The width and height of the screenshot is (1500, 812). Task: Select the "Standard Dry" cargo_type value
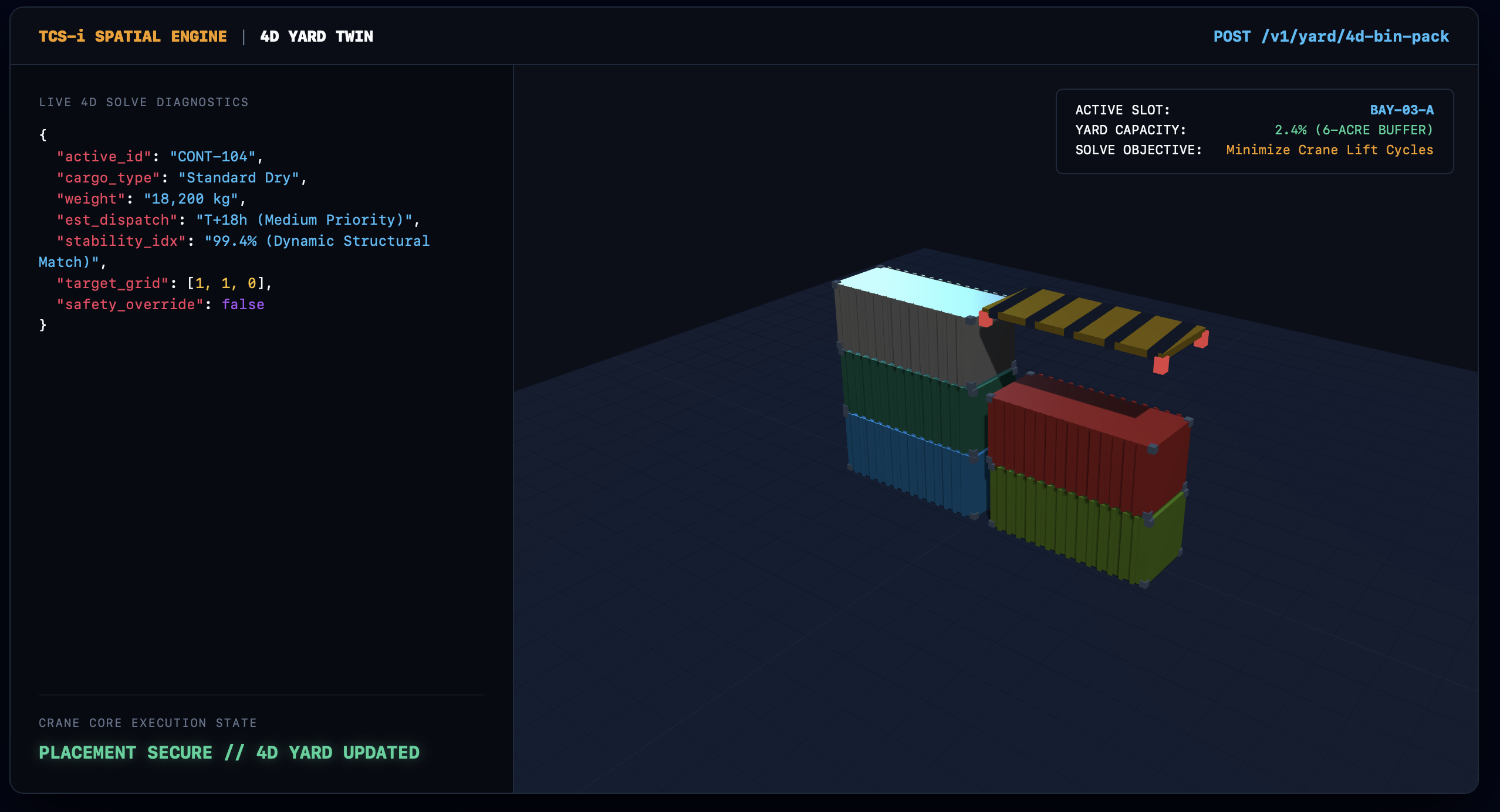click(x=239, y=178)
